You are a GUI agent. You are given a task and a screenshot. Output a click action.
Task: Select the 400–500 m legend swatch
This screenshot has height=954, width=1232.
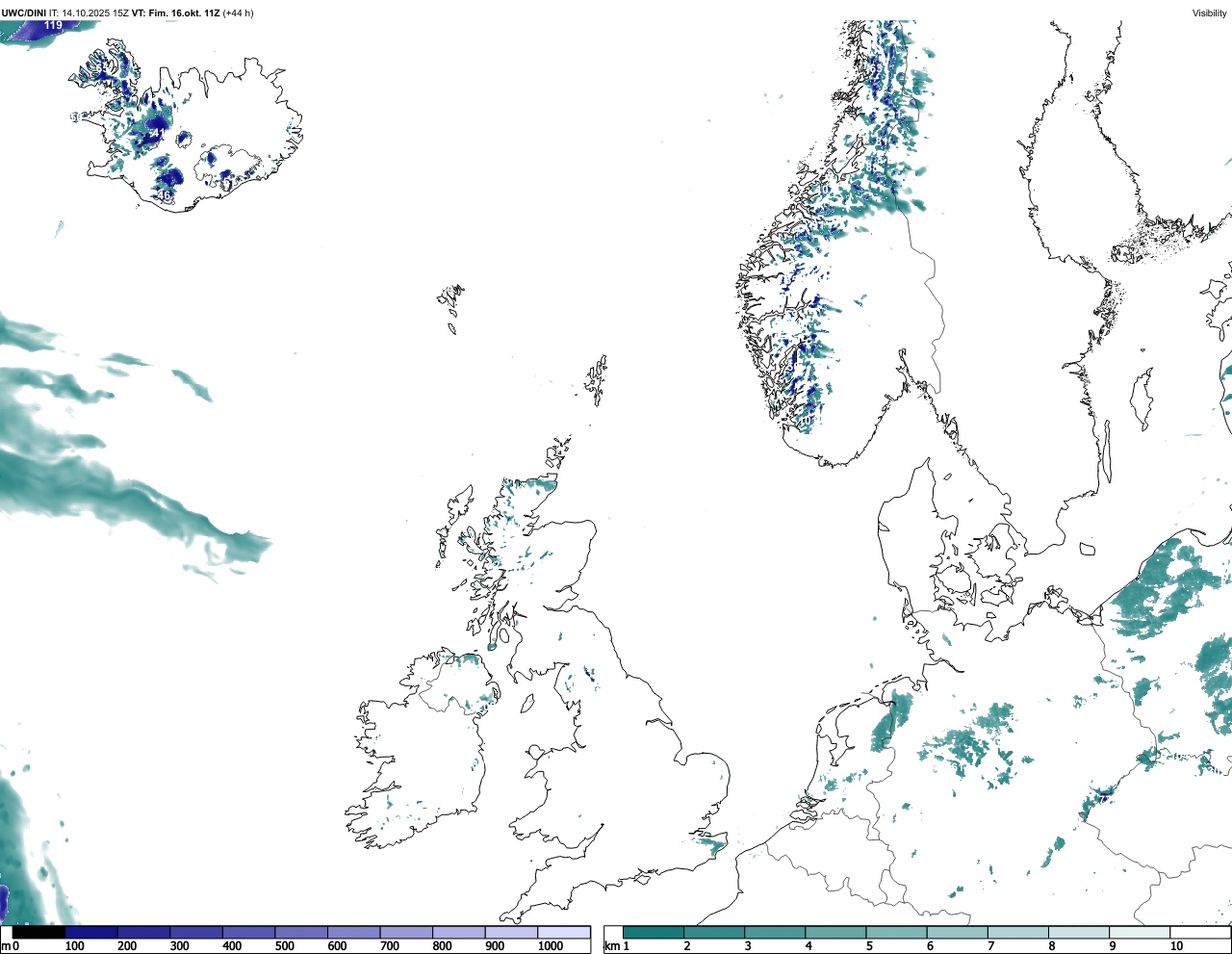249,932
